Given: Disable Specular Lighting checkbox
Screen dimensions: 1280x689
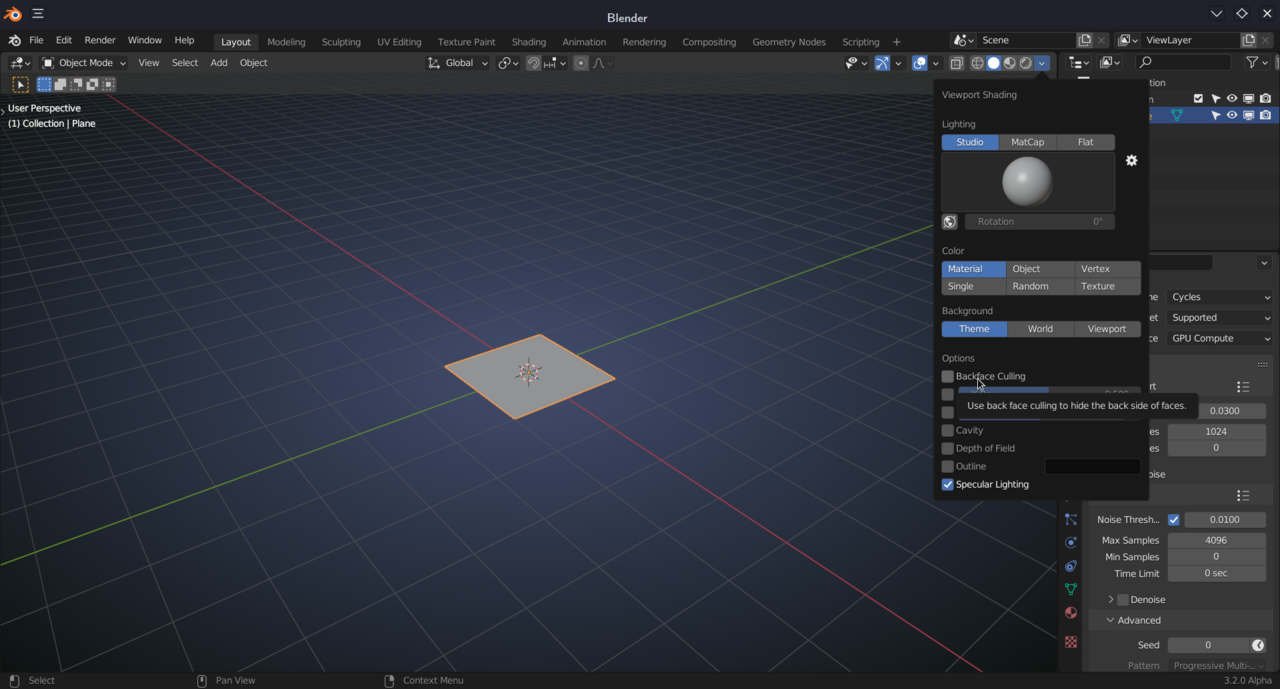Looking at the screenshot, I should point(948,485).
